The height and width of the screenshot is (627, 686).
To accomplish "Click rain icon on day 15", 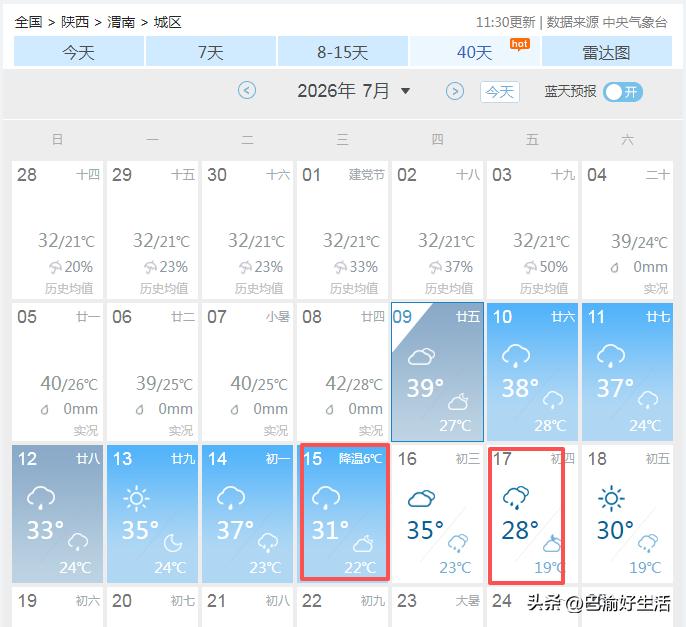I will pyautogui.click(x=326, y=497).
